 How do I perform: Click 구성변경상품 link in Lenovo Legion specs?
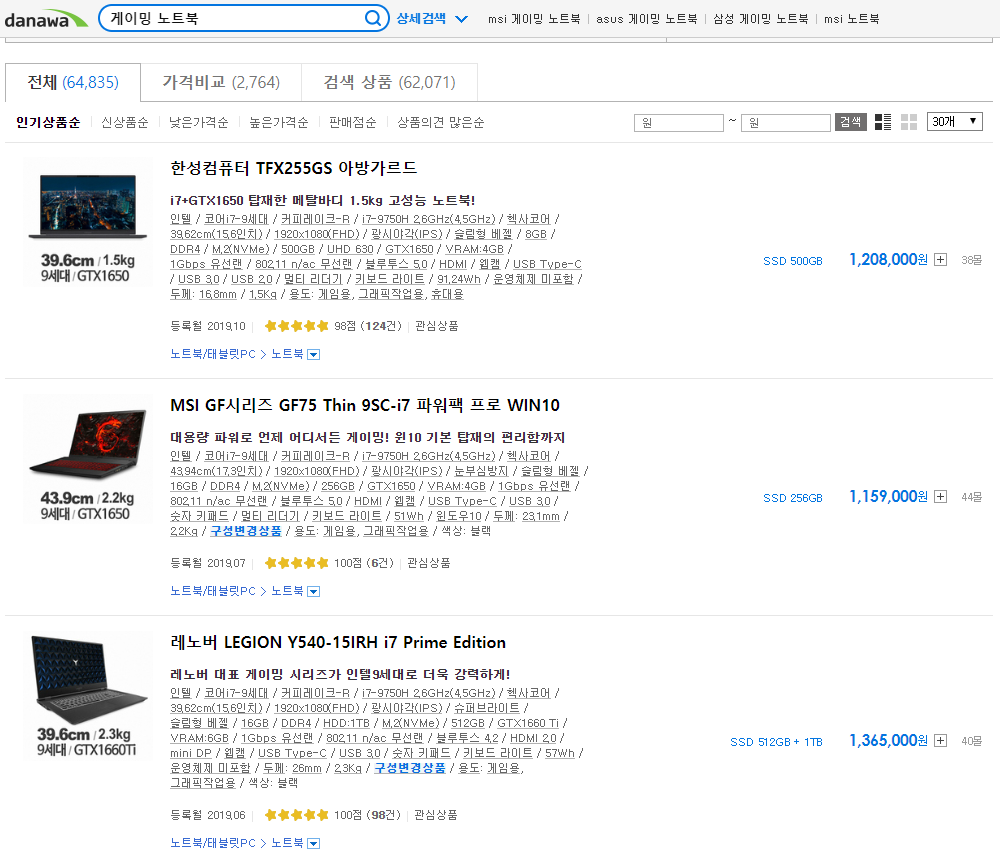(x=410, y=768)
